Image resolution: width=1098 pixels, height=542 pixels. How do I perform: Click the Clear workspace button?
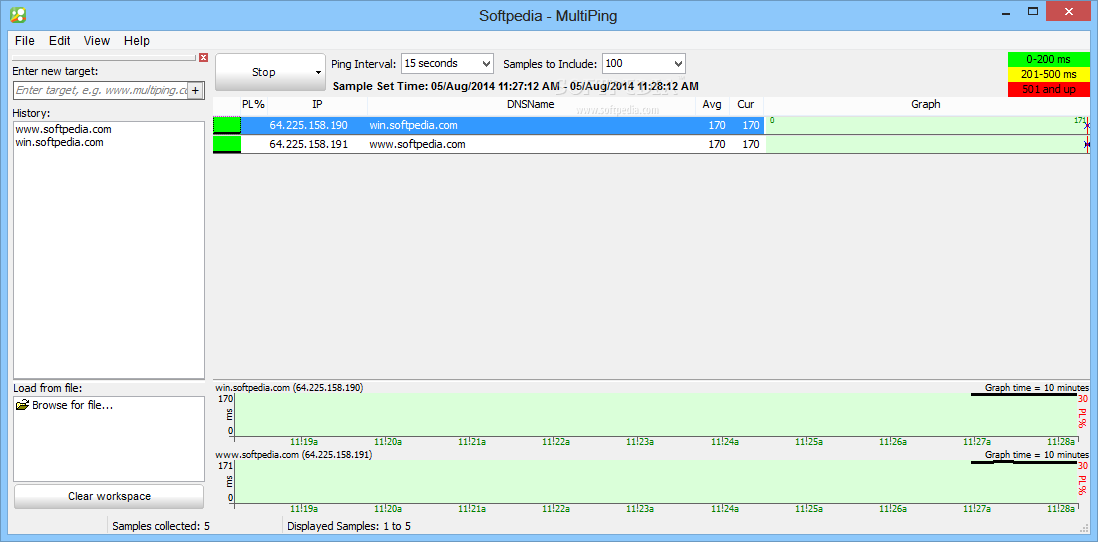click(109, 496)
